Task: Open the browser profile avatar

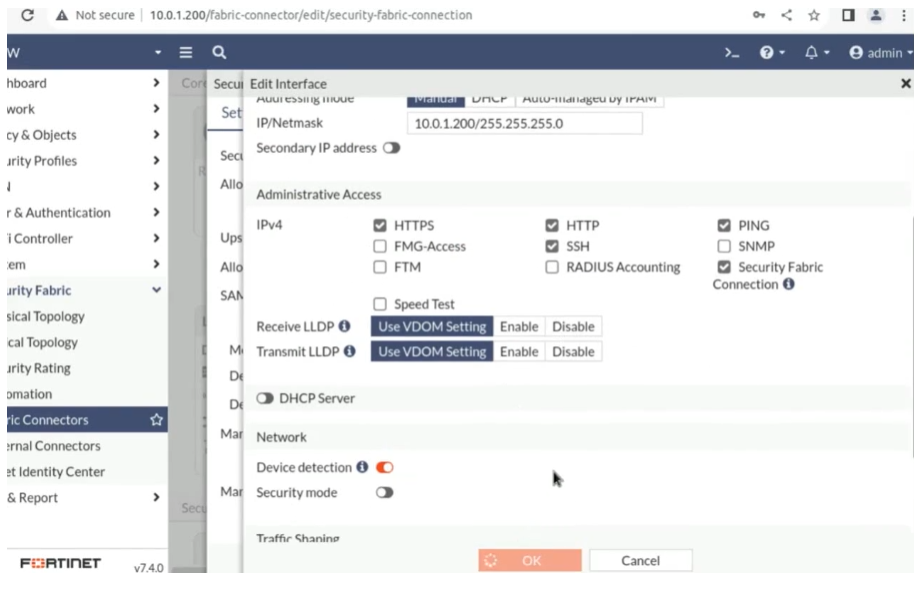Action: tap(876, 15)
